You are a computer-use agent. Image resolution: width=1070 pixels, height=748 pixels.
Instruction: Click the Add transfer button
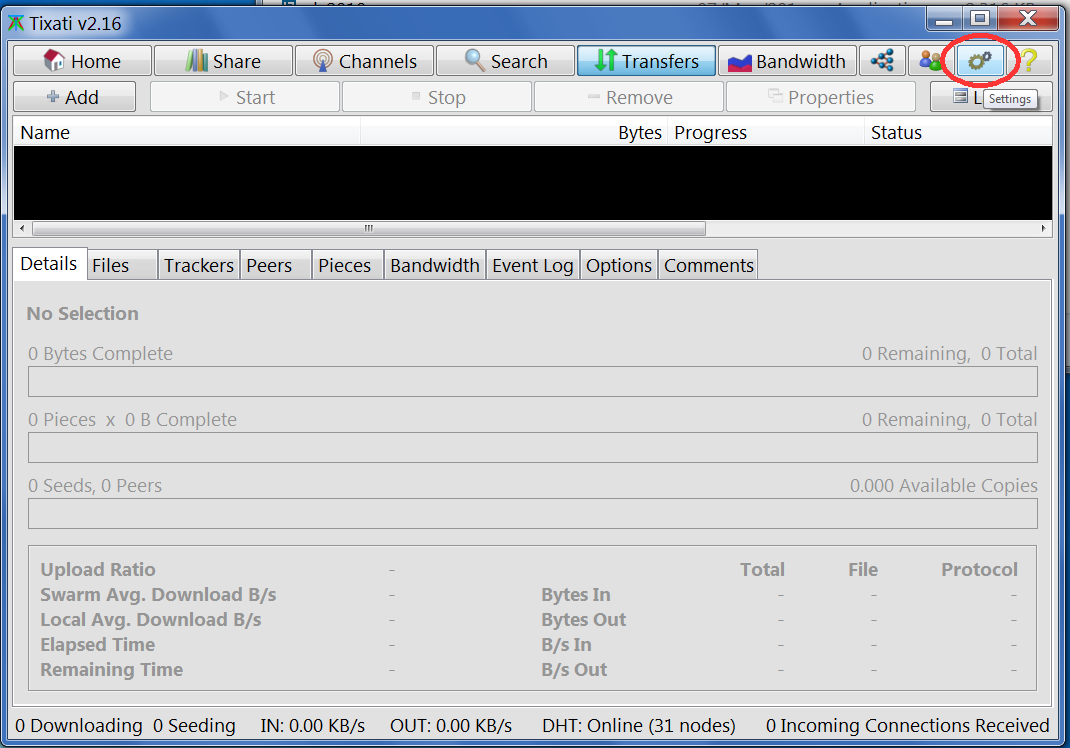coord(74,97)
